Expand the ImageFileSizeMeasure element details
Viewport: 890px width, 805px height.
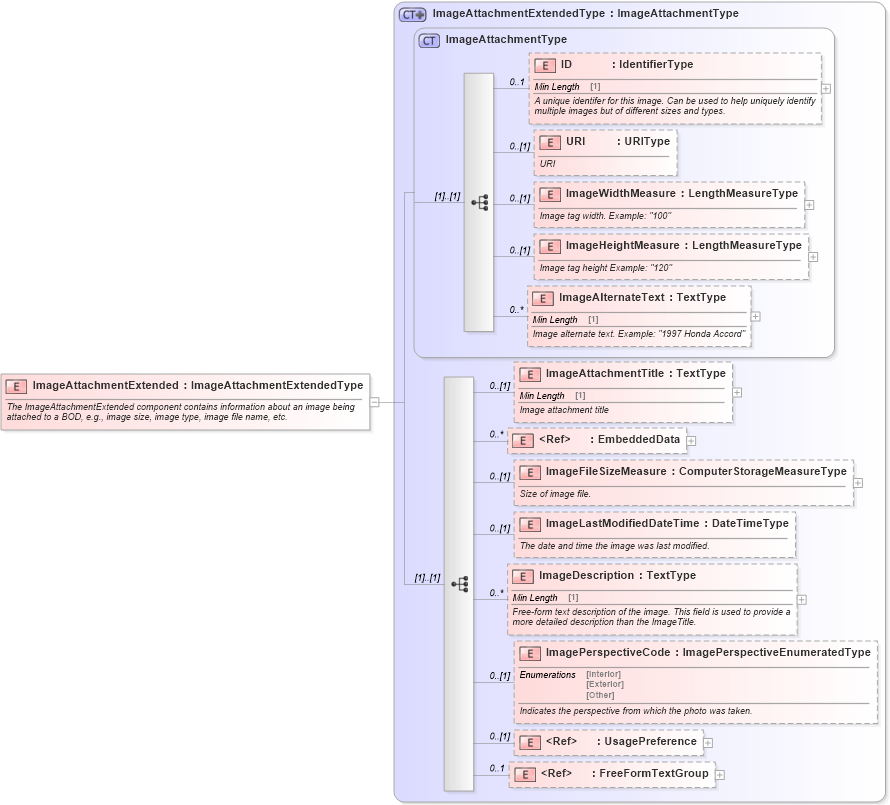(857, 483)
